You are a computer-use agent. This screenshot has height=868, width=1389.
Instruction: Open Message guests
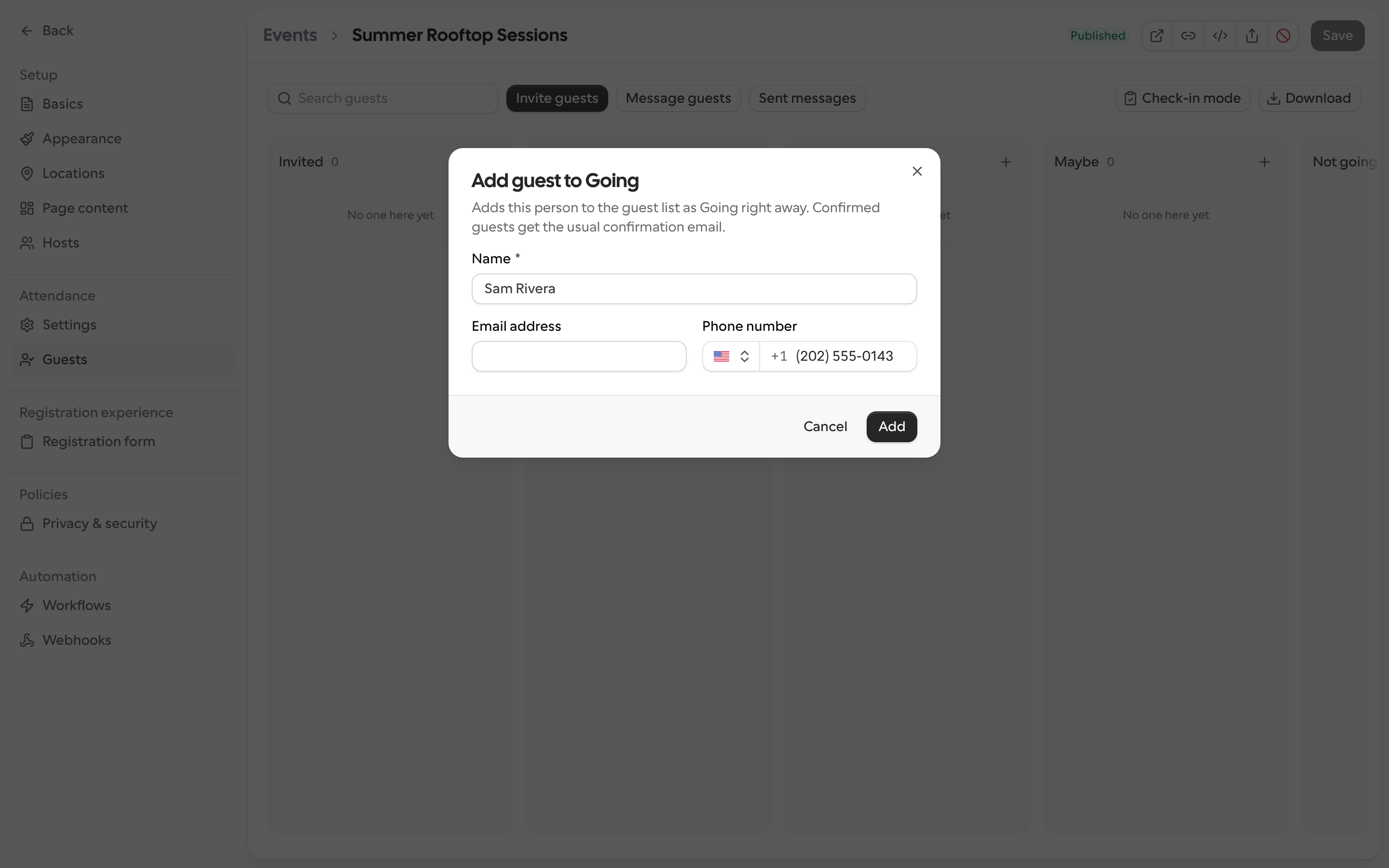[x=678, y=98]
